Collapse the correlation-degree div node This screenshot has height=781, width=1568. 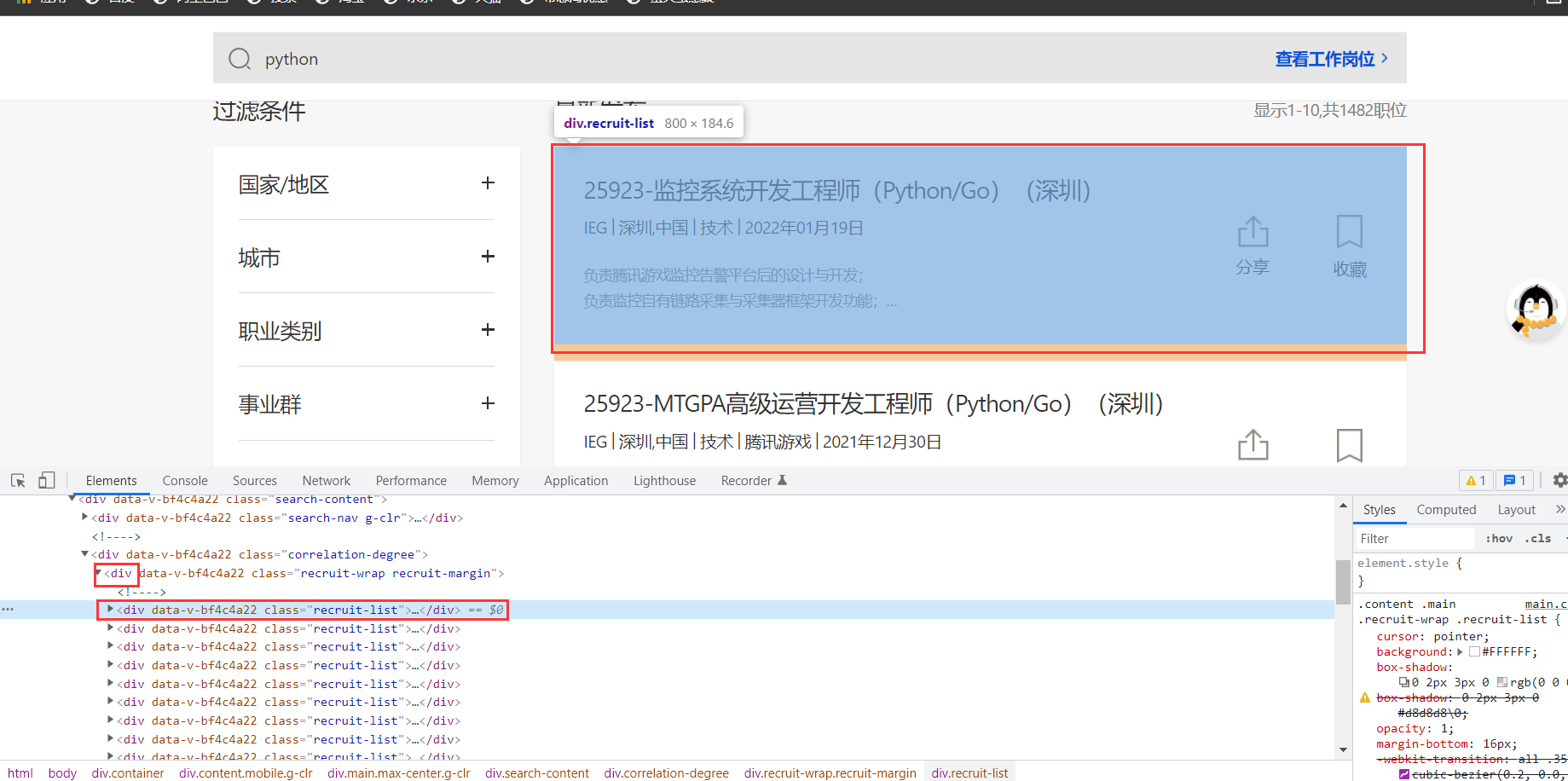coord(84,554)
